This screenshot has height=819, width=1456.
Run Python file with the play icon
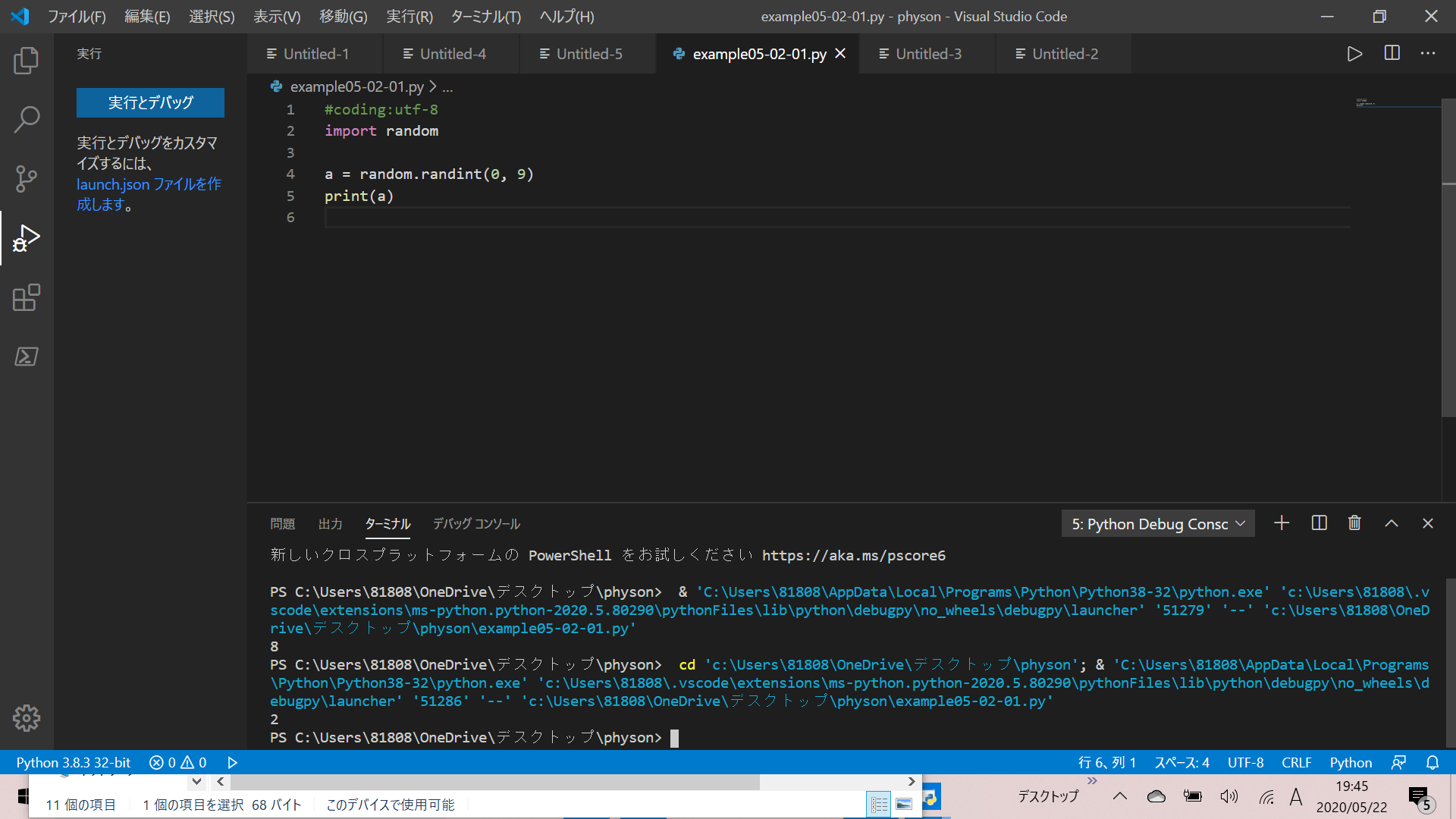click(x=1354, y=54)
